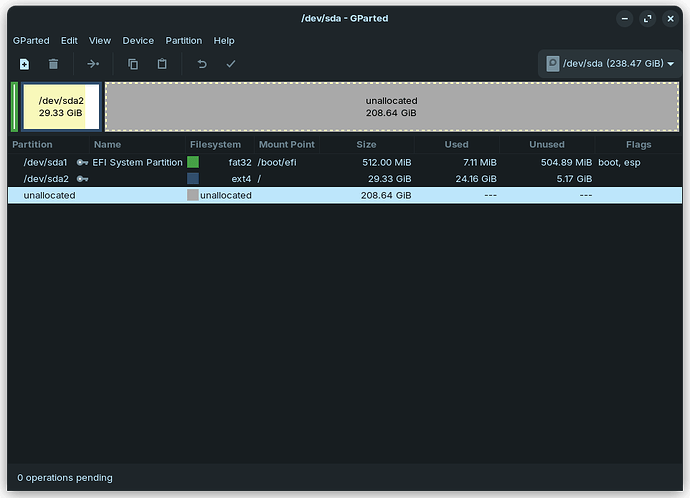Click the Size column header
Screen dimensions: 690x498
(x=366, y=145)
